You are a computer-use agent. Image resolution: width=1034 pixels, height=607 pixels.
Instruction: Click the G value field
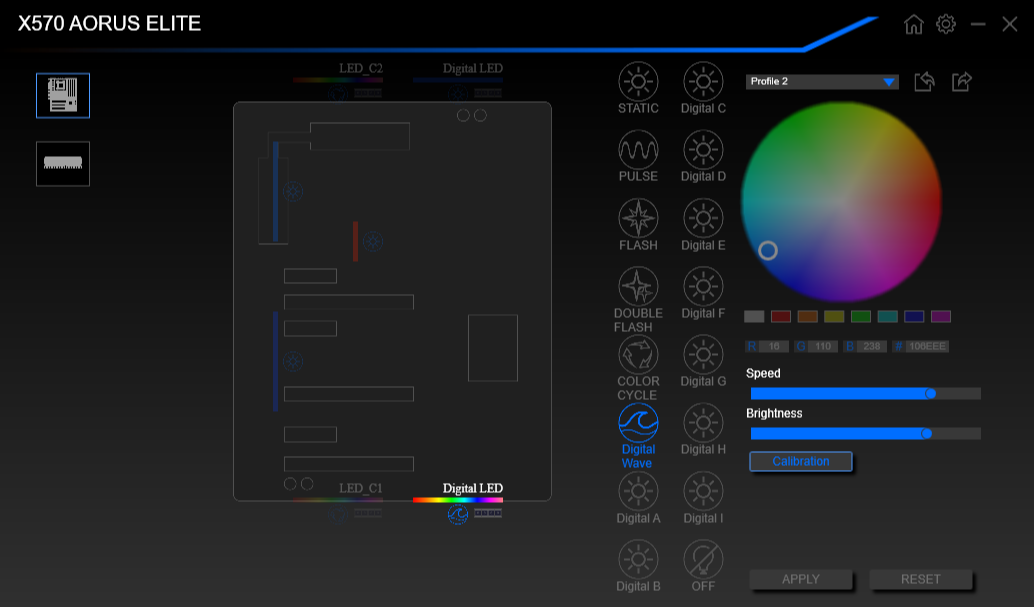(x=823, y=346)
